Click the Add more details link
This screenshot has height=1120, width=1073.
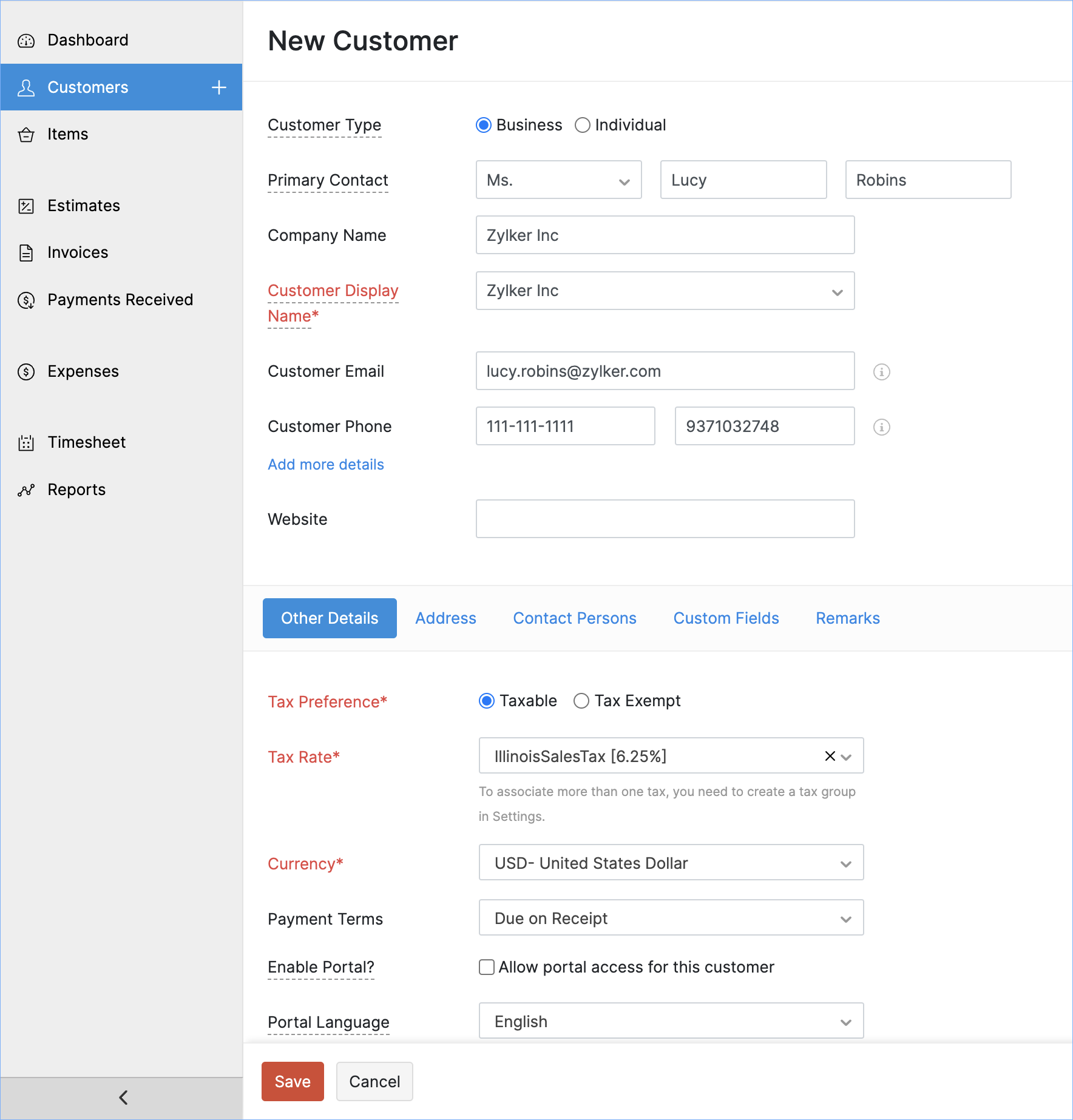[x=326, y=465]
